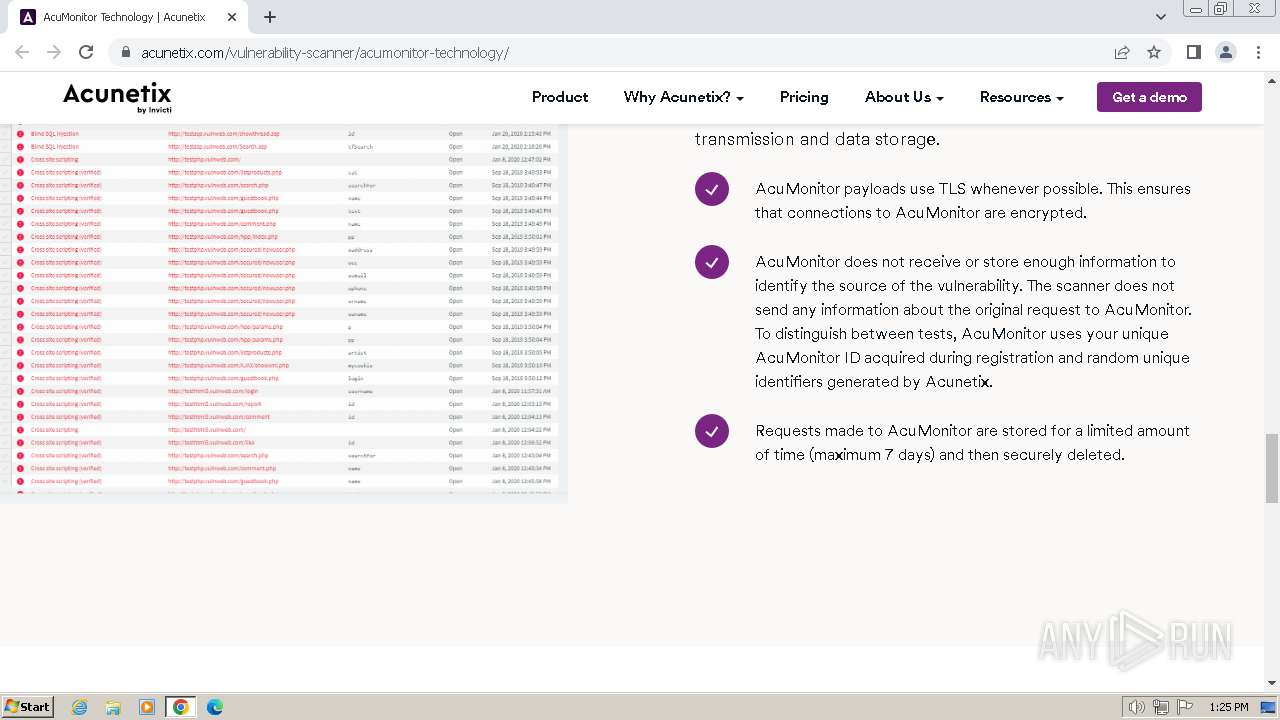Click the Acunetix by Invicti logo

117,97
